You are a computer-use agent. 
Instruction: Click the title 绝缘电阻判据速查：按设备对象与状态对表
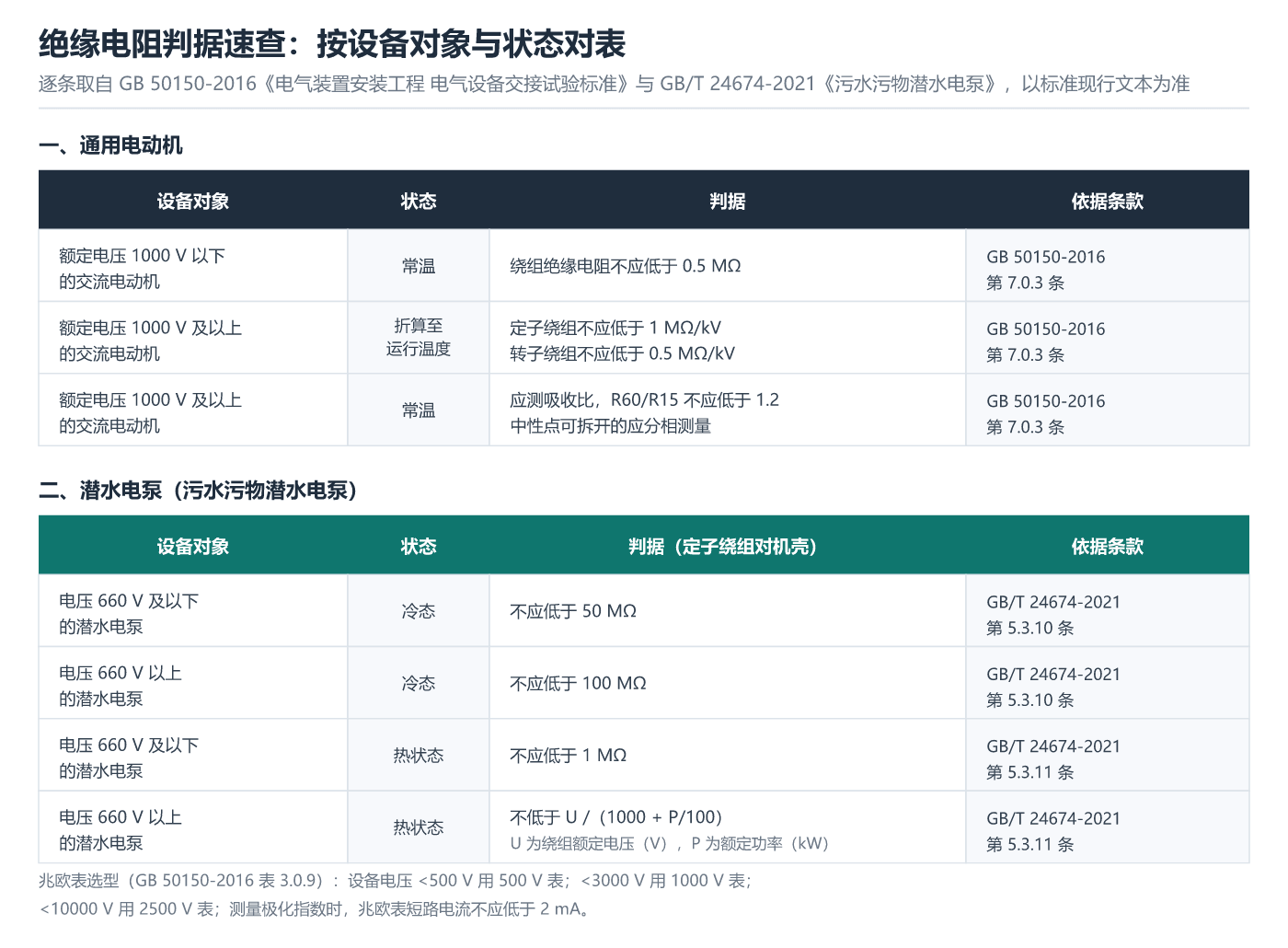click(332, 43)
